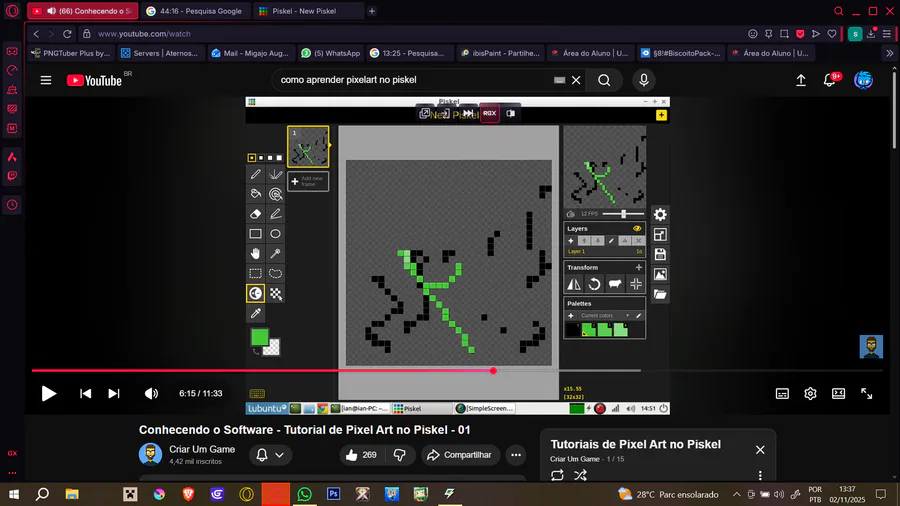Open the sidebar three-dot setup at bottom
Screen dimensions: 900x506
pos(12,473)
